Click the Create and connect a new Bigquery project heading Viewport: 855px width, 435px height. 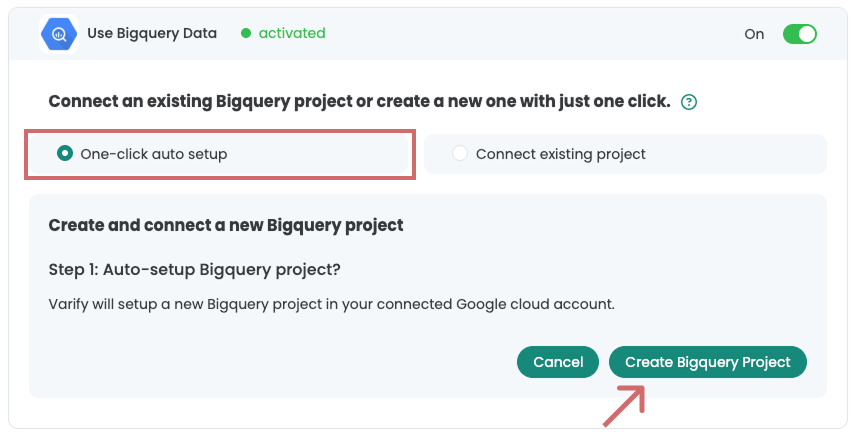coord(226,226)
